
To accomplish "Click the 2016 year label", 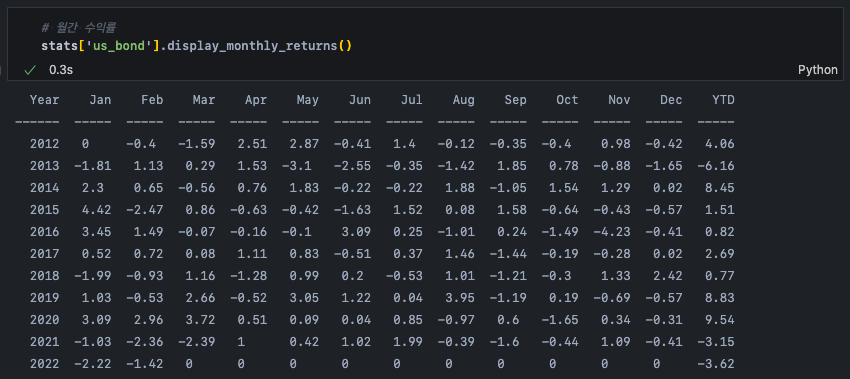I will click(x=44, y=232).
